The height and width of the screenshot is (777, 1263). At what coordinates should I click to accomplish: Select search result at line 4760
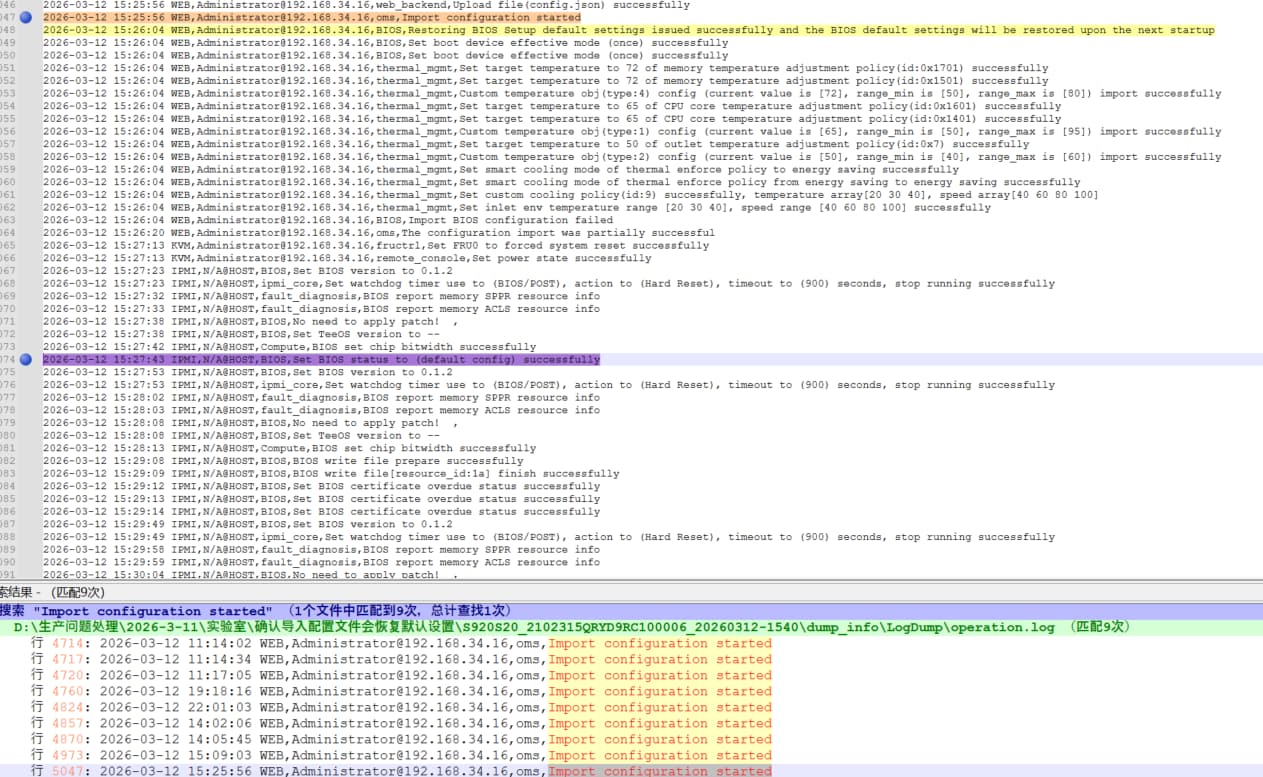pyautogui.click(x=400, y=691)
